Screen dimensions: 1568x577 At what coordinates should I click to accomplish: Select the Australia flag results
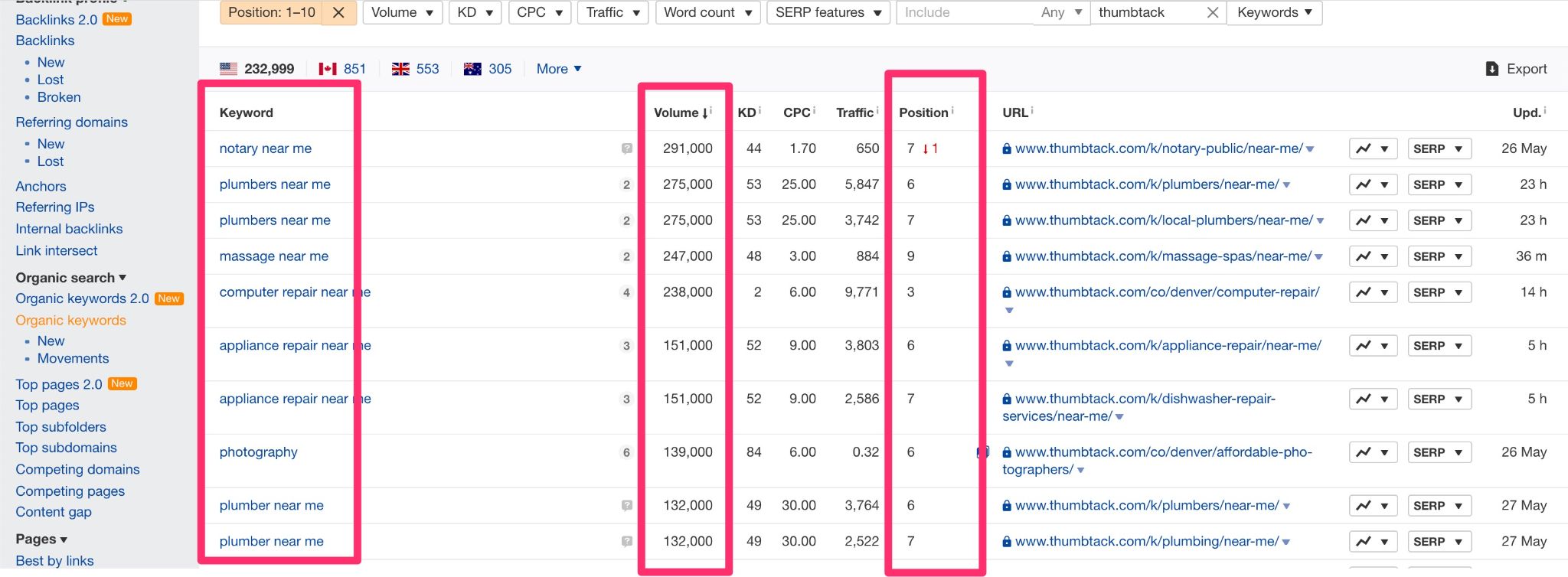click(488, 69)
